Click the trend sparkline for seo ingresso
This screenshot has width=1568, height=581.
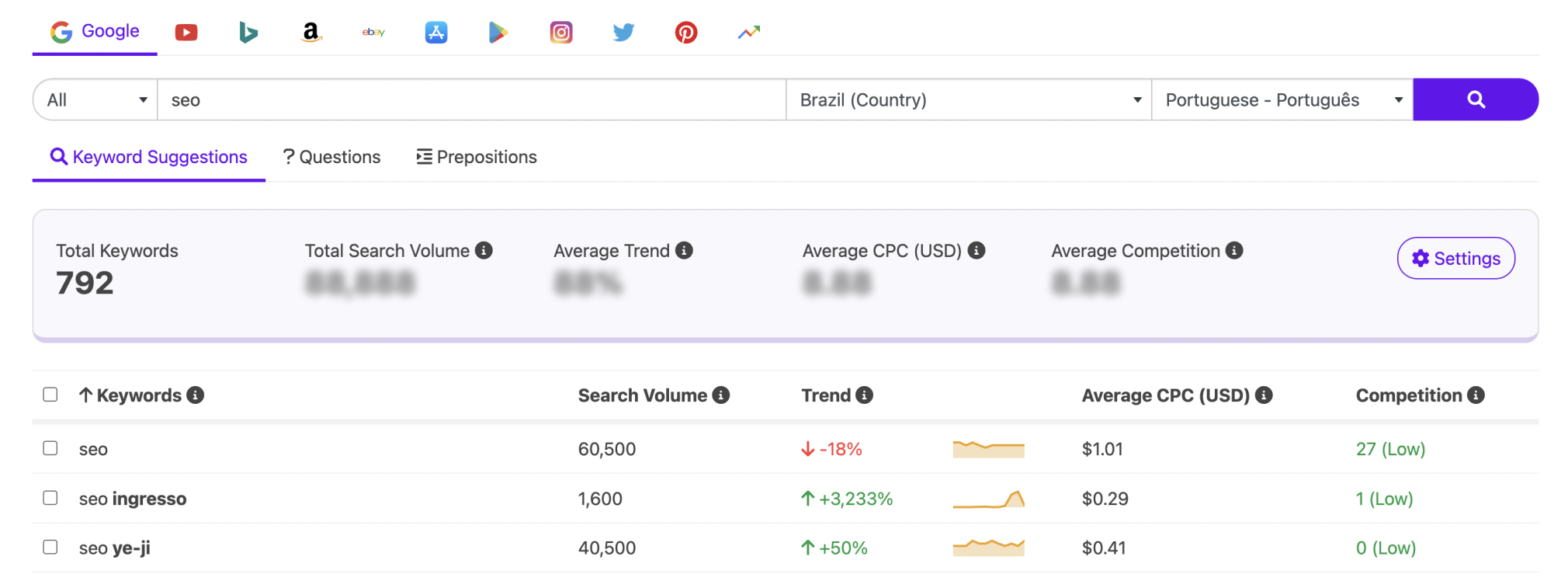coord(988,499)
